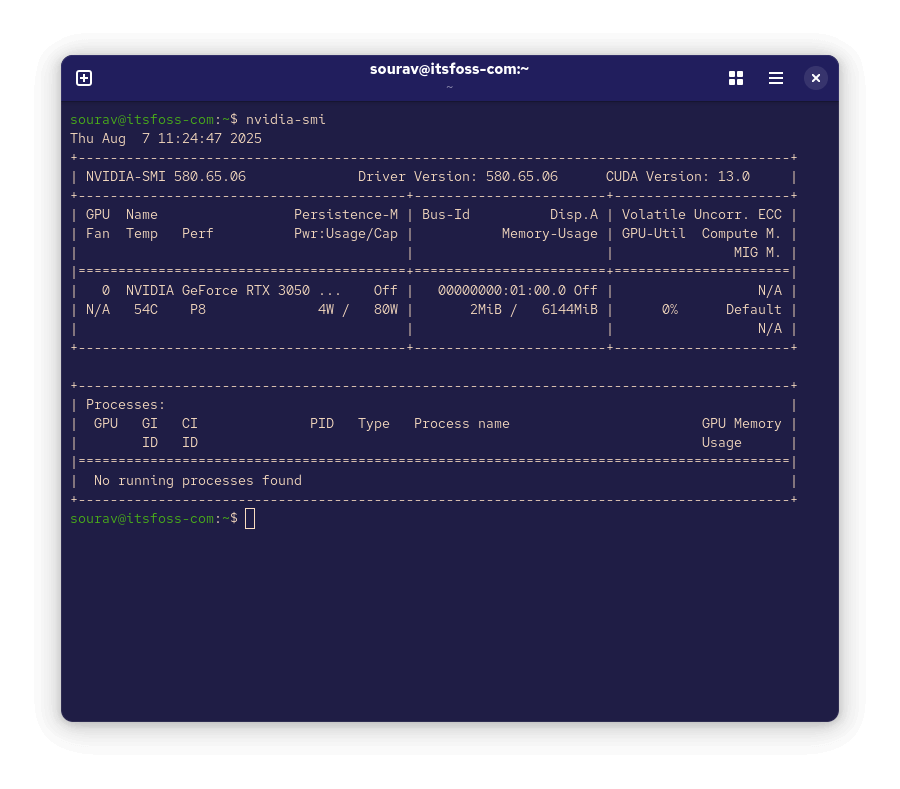The width and height of the screenshot is (900, 789).
Task: Click the CUDA Version 13.0 text
Action: click(x=677, y=177)
